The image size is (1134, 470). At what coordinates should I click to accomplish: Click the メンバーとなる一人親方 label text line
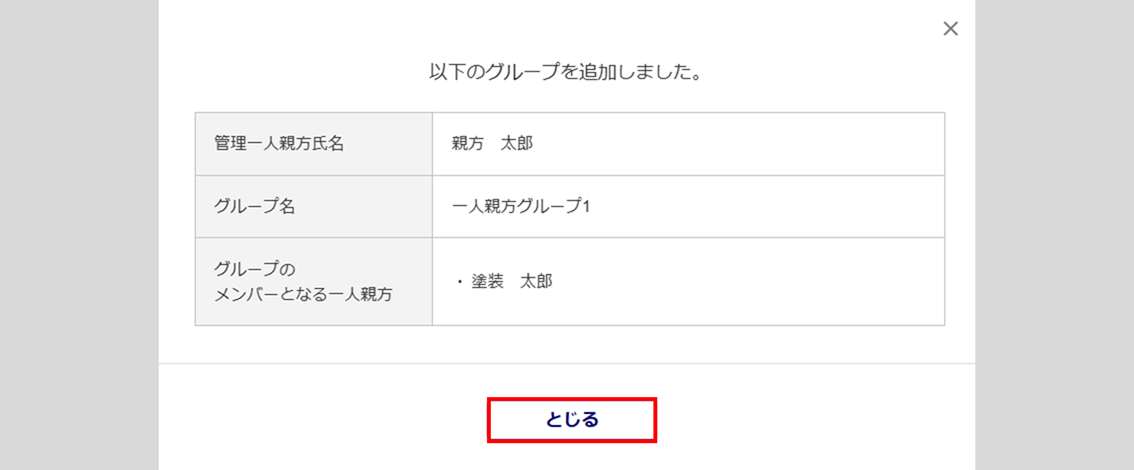tap(303, 294)
